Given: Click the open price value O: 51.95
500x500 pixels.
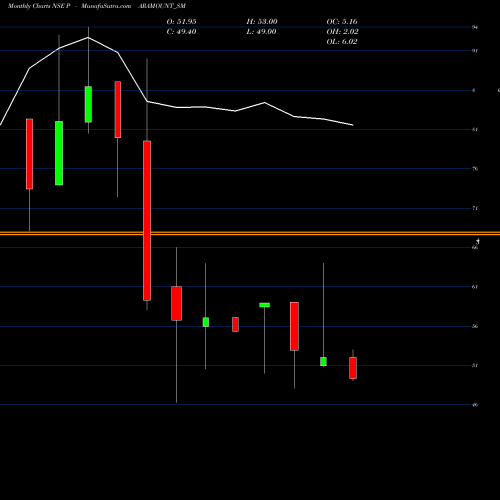Looking at the screenshot, I should tap(181, 22).
